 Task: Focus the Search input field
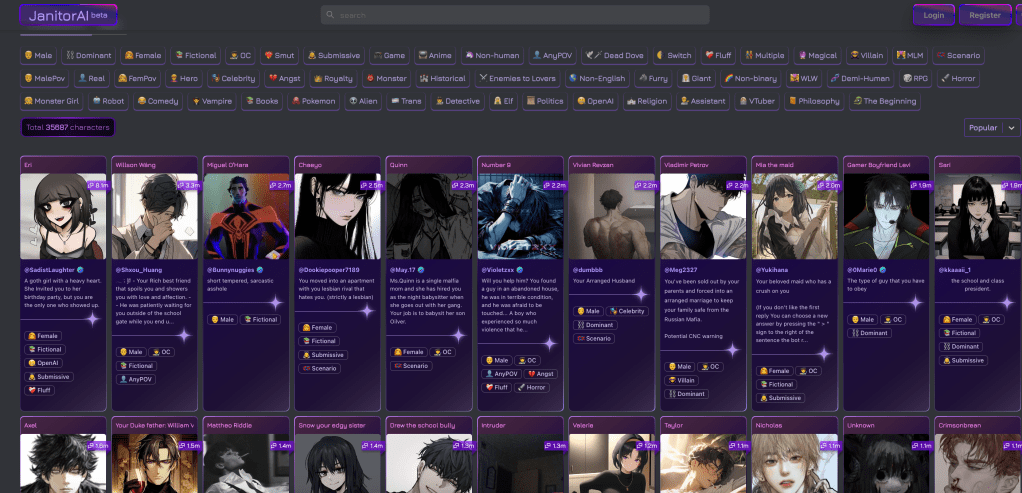[515, 15]
